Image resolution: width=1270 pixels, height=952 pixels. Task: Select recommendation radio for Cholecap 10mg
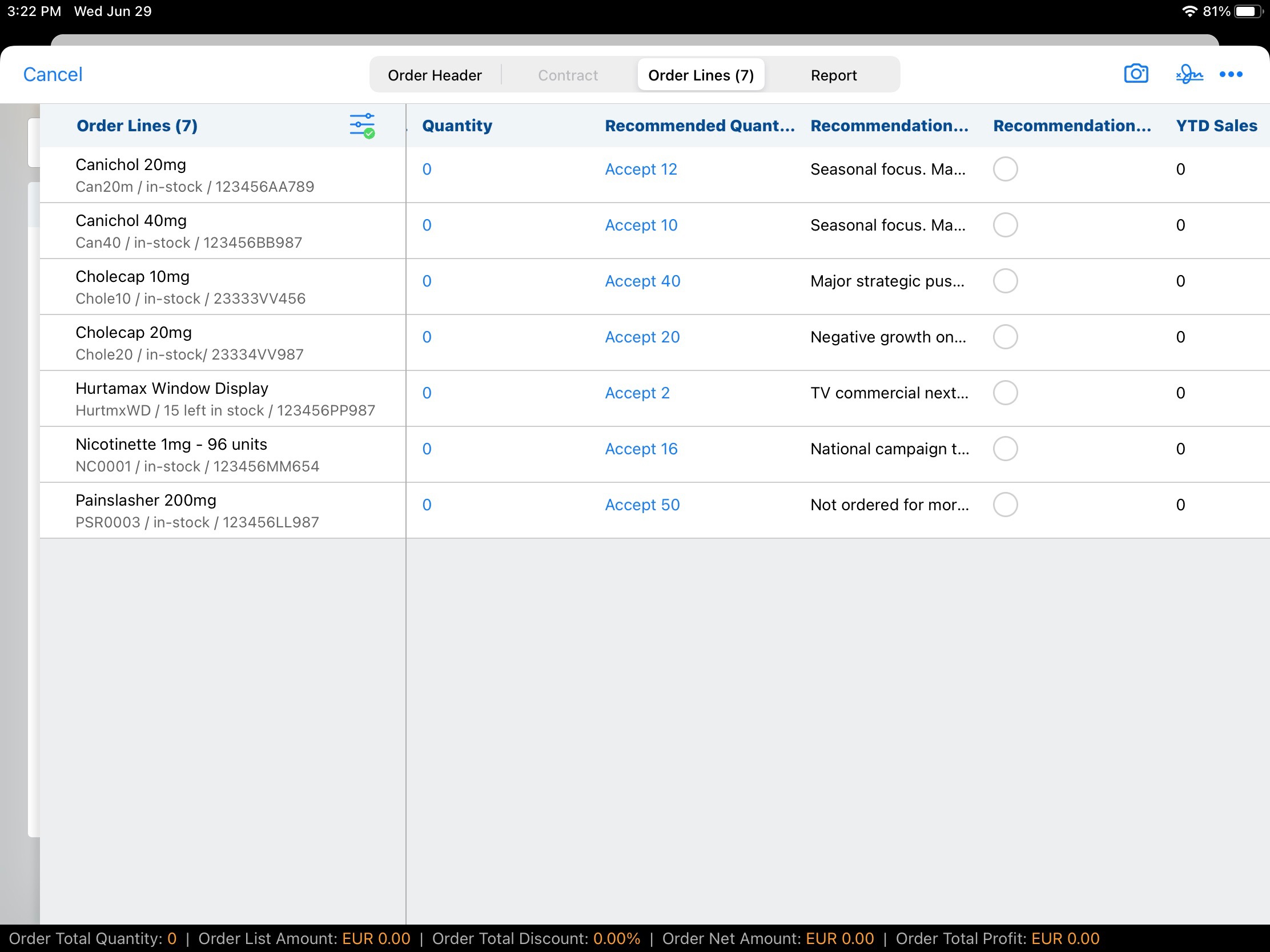tap(1004, 281)
